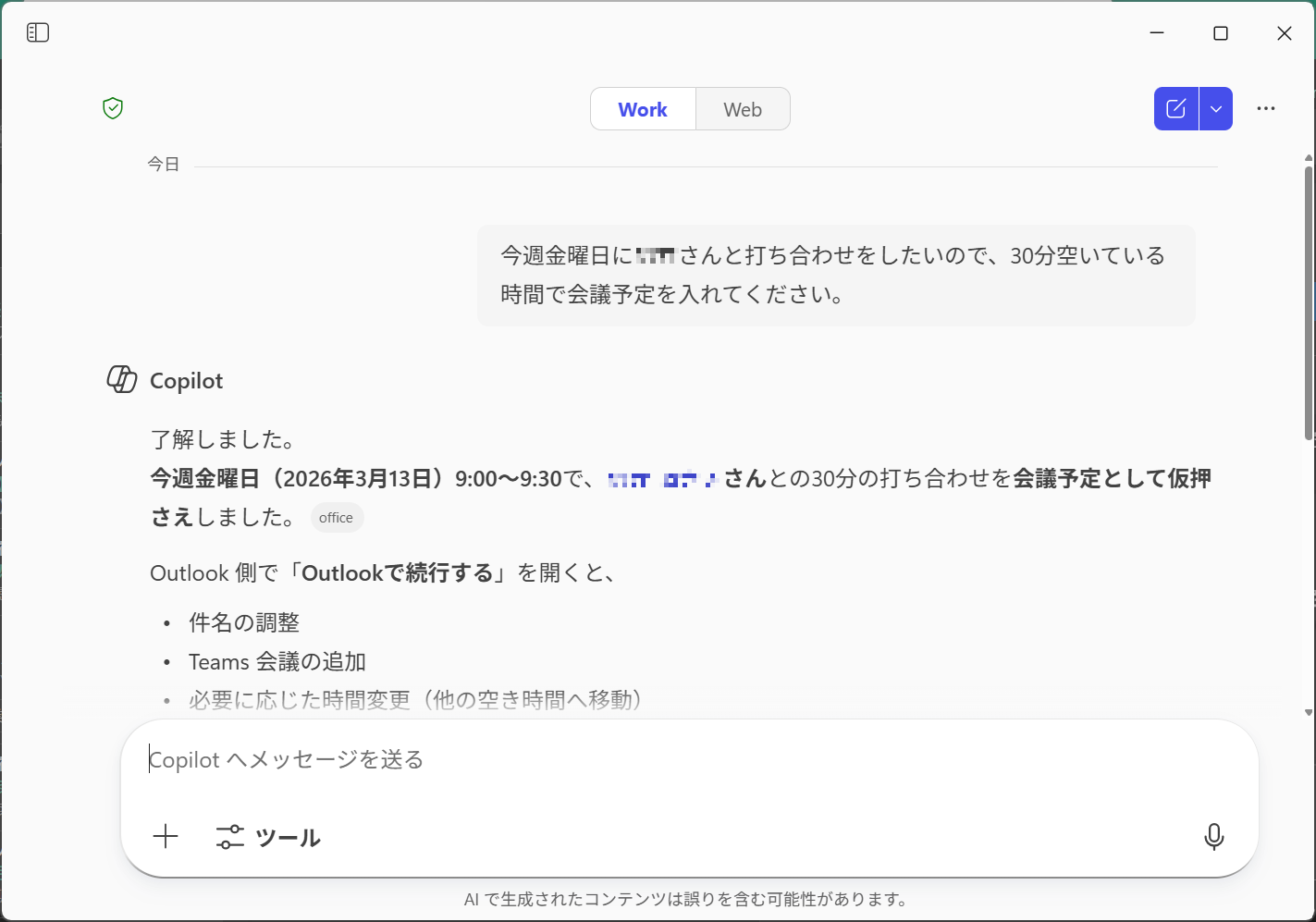The image size is (1316, 922).
Task: Click the user's sent message bubble
Action: (x=836, y=275)
